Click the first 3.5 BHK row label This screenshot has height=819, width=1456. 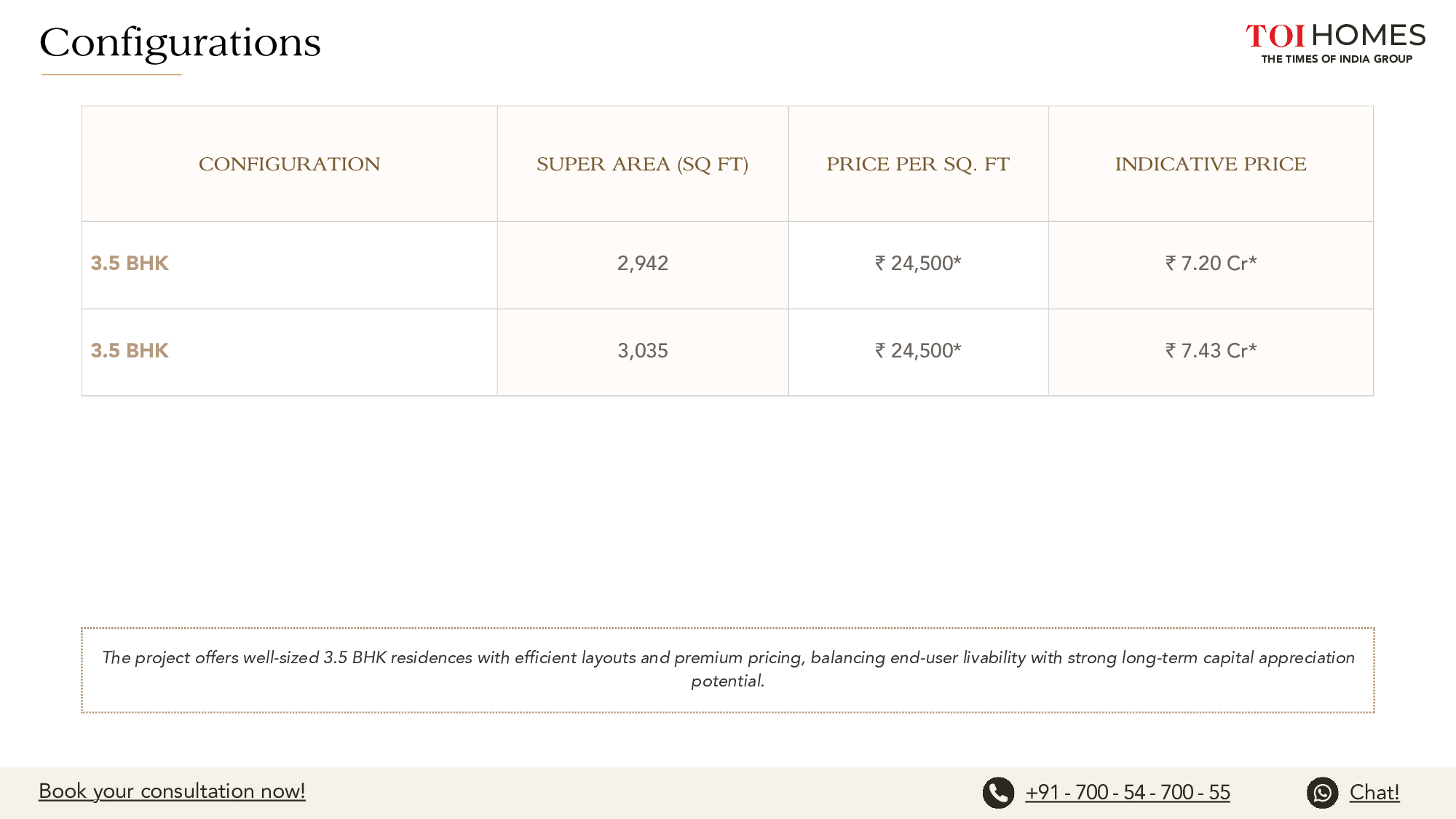(130, 264)
